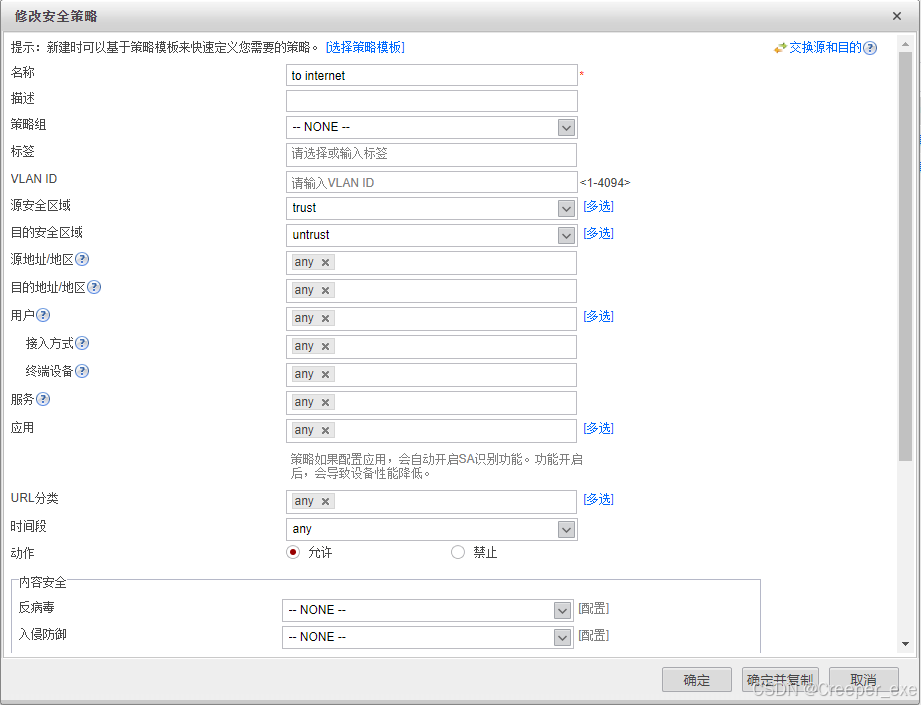Remove the any tag from 目的地址/地区

(x=325, y=290)
